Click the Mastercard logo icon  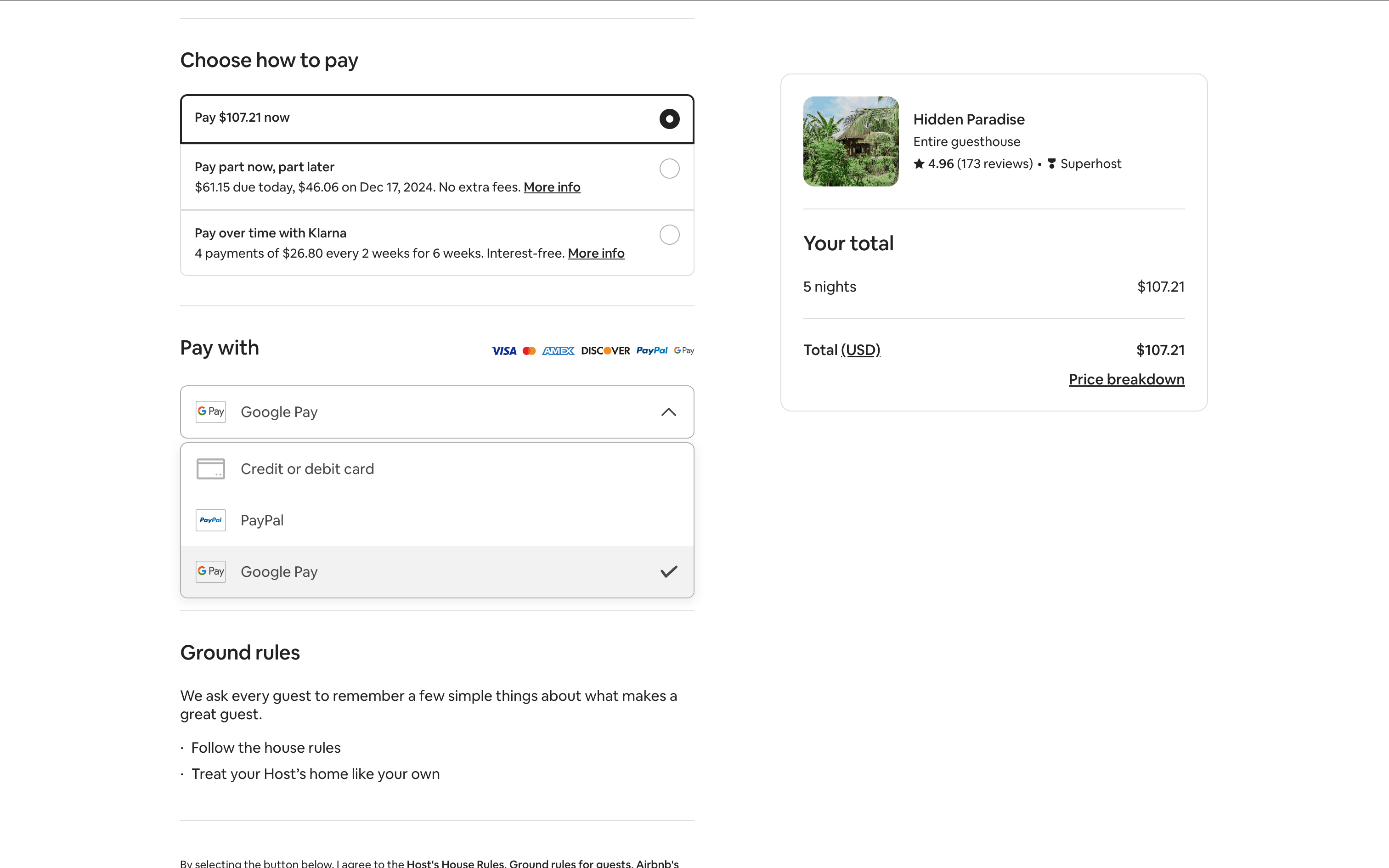click(x=529, y=351)
